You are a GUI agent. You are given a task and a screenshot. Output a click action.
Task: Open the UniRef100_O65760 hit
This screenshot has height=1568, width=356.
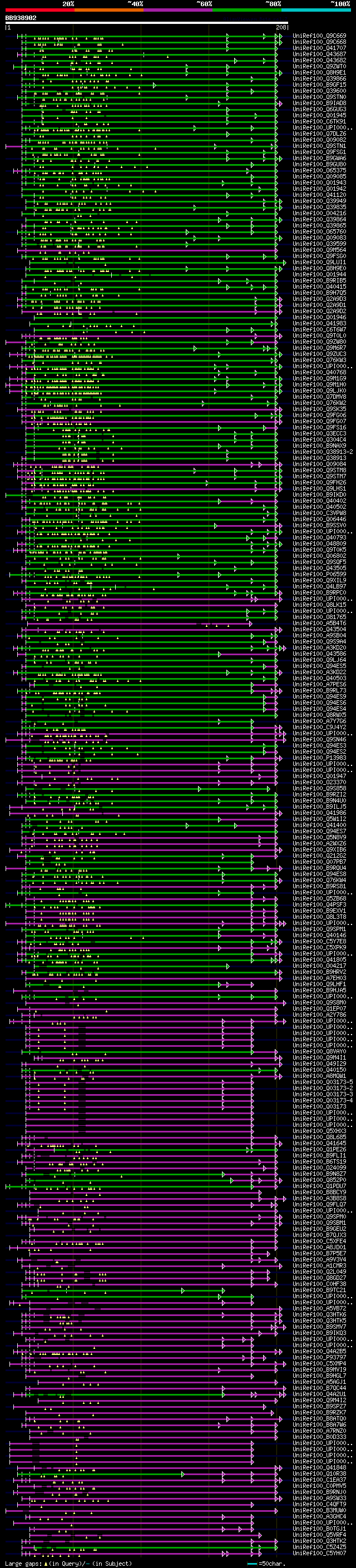pyautogui.click(x=319, y=232)
